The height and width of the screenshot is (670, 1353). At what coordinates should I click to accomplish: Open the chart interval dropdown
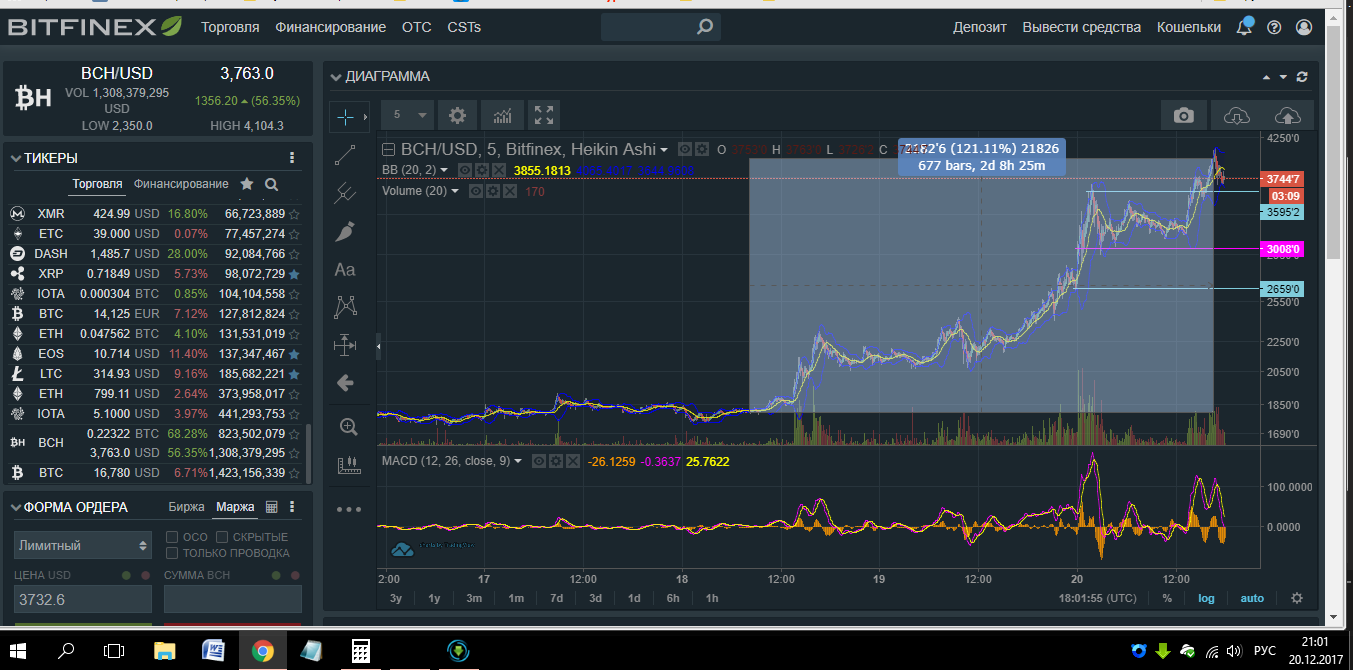pos(409,115)
